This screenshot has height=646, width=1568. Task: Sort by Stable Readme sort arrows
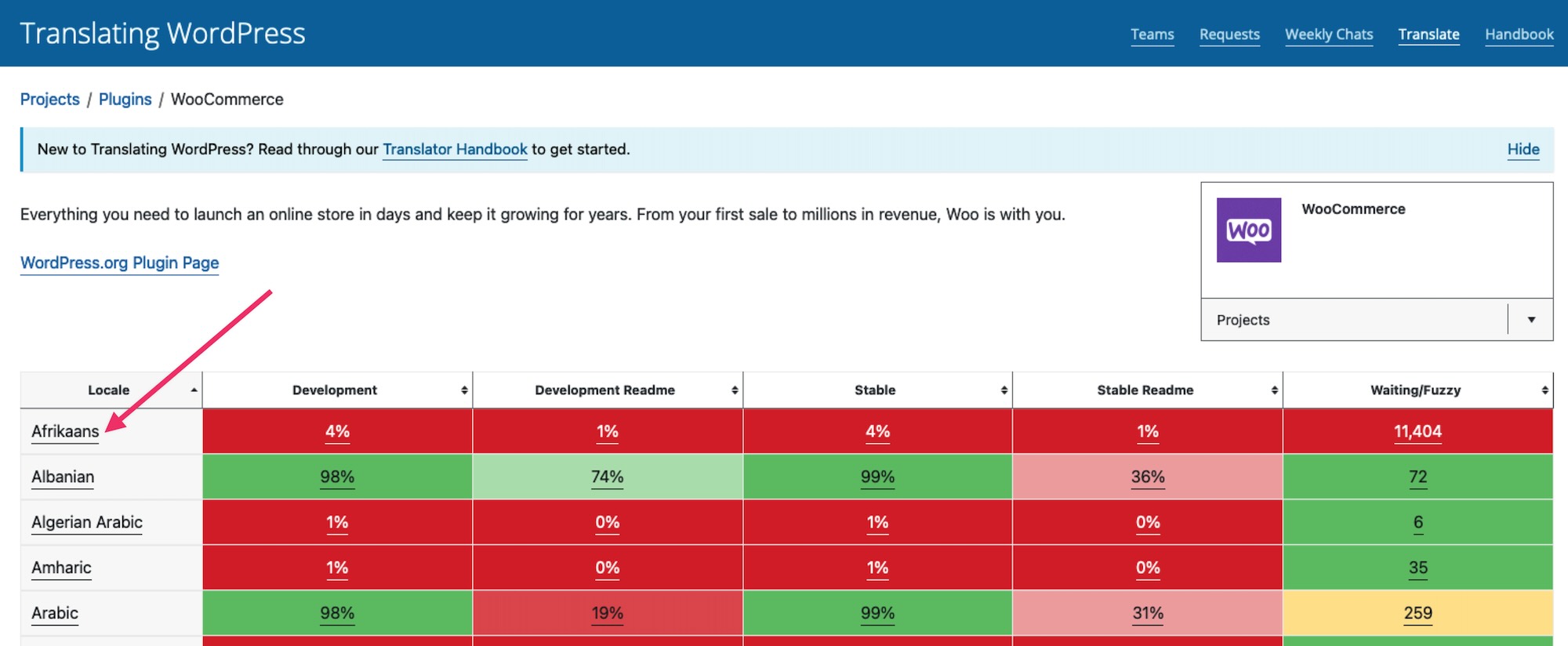pyautogui.click(x=1275, y=390)
